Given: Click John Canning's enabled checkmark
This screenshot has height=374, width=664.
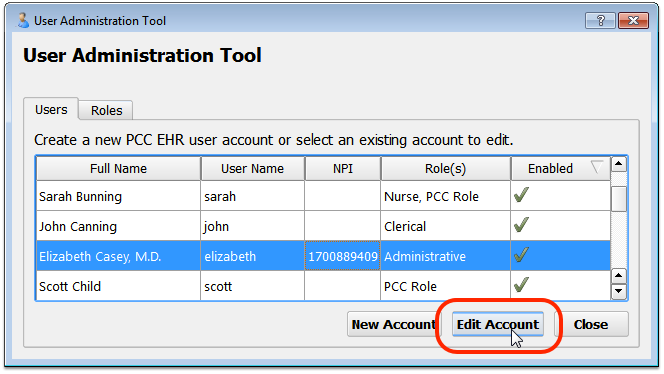Looking at the screenshot, I should point(521,225).
